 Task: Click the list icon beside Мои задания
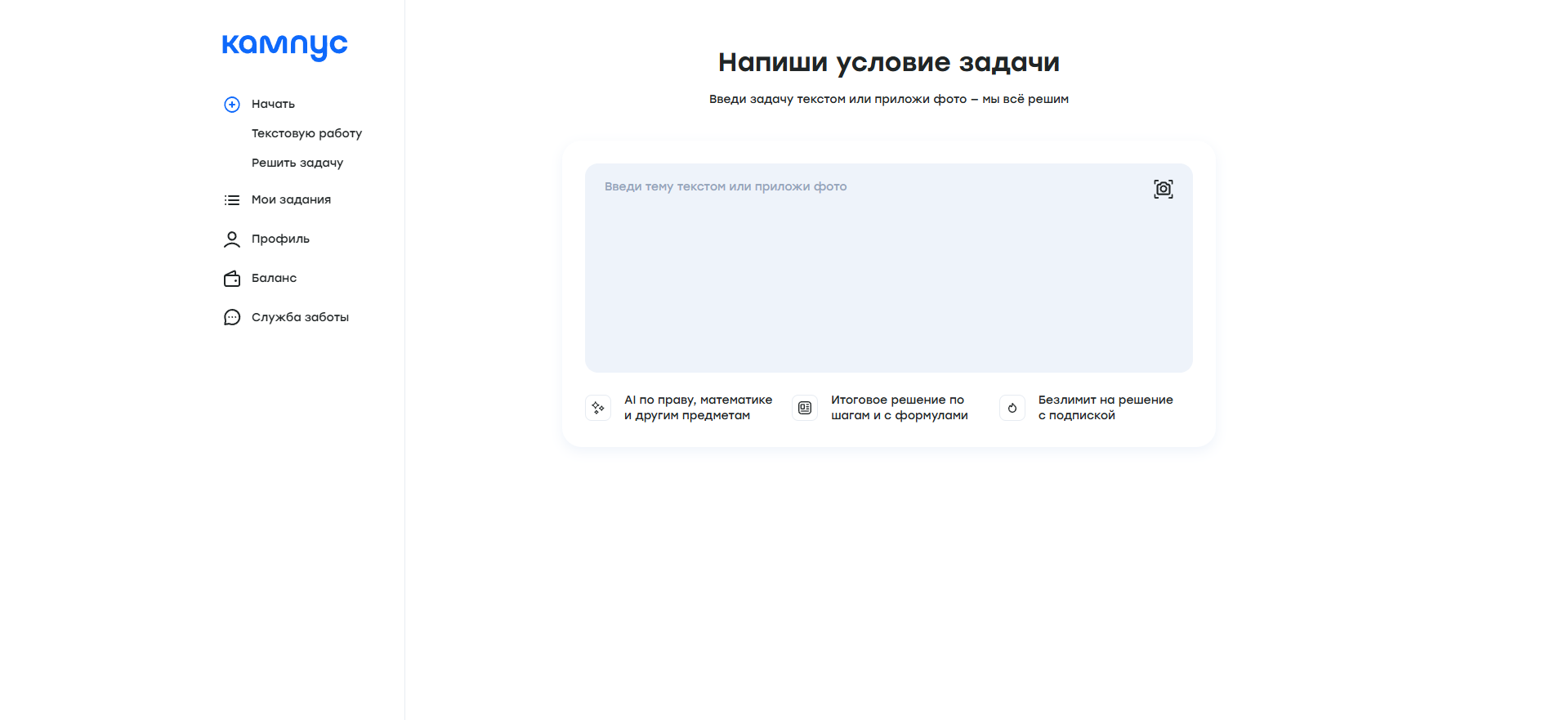pyautogui.click(x=232, y=200)
